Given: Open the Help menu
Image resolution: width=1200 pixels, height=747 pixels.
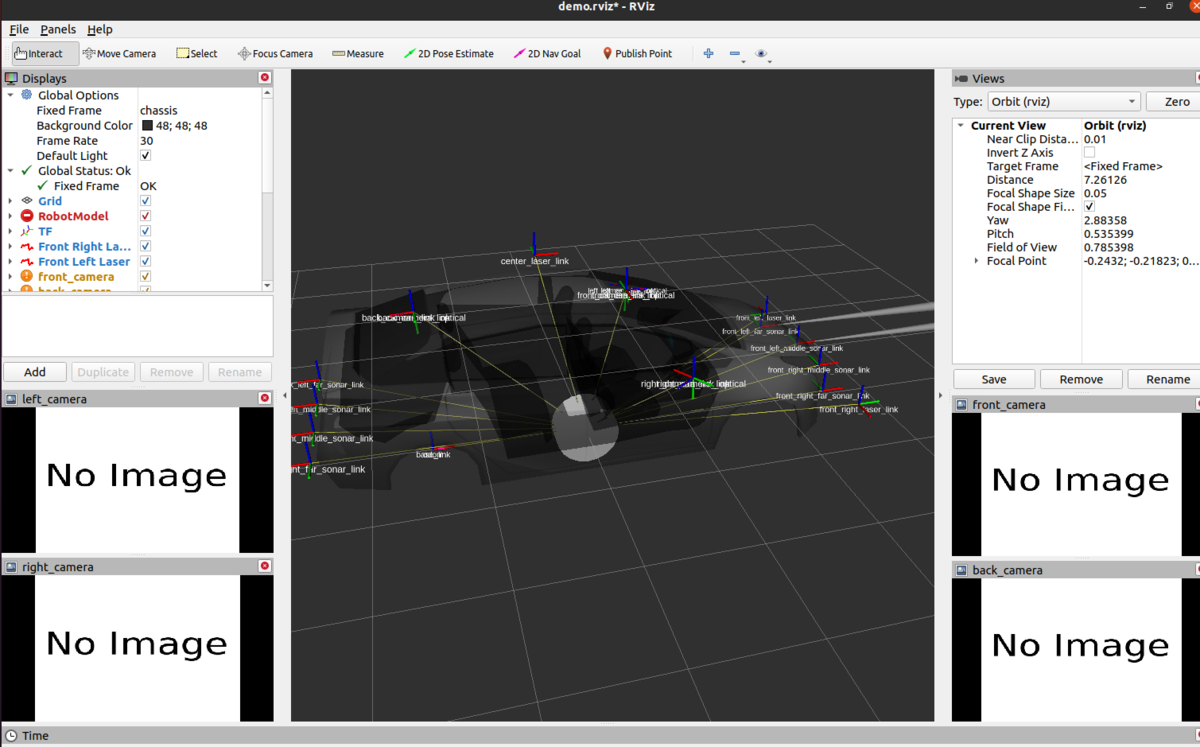Looking at the screenshot, I should point(100,29).
